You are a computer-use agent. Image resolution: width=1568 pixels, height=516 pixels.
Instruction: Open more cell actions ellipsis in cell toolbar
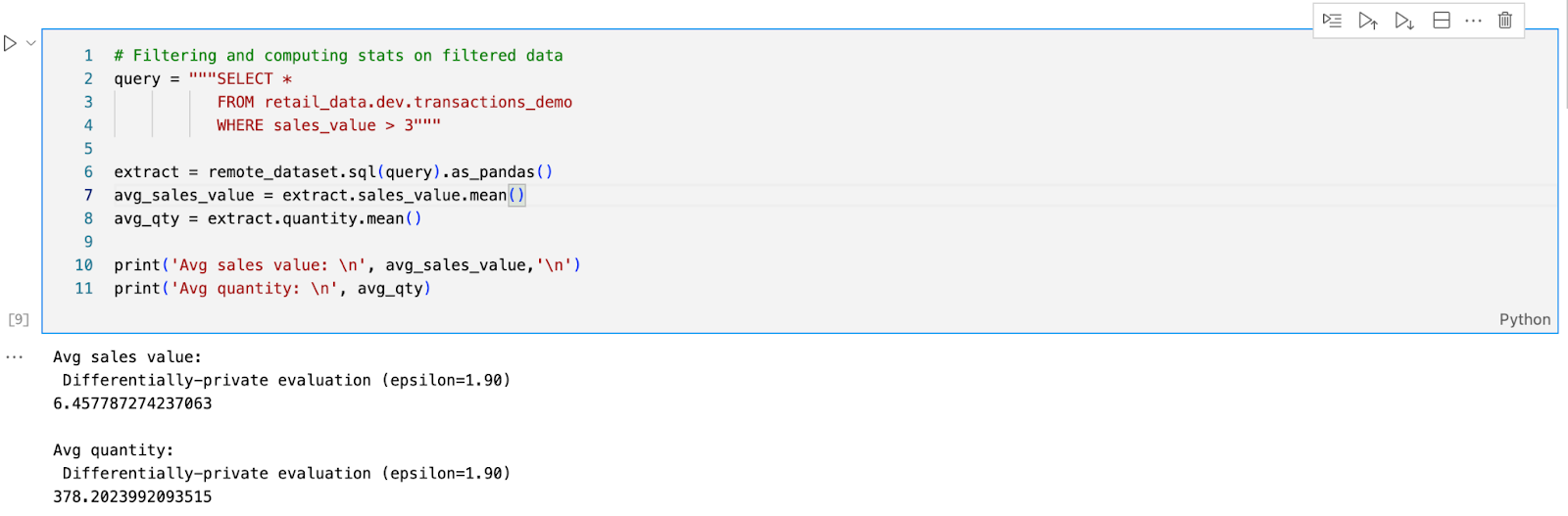1473,21
